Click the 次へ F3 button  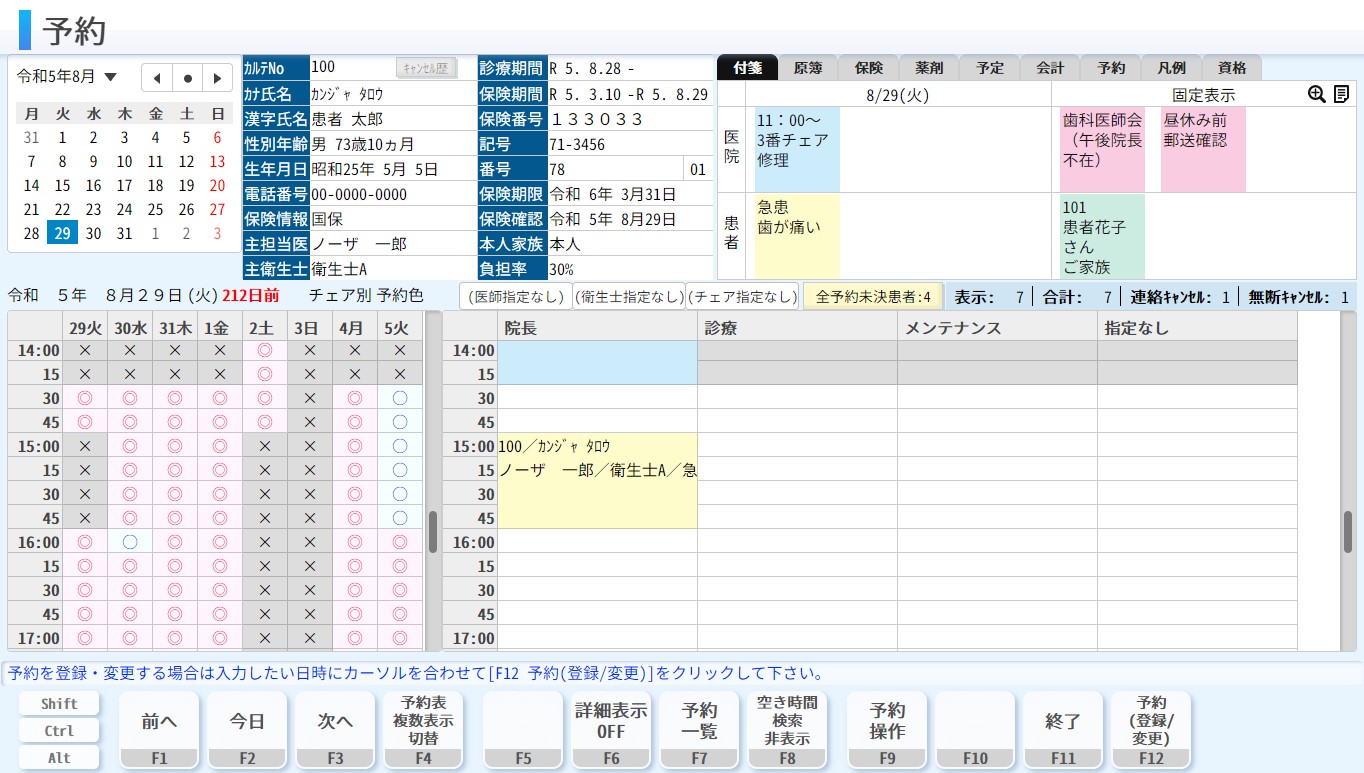(x=336, y=730)
